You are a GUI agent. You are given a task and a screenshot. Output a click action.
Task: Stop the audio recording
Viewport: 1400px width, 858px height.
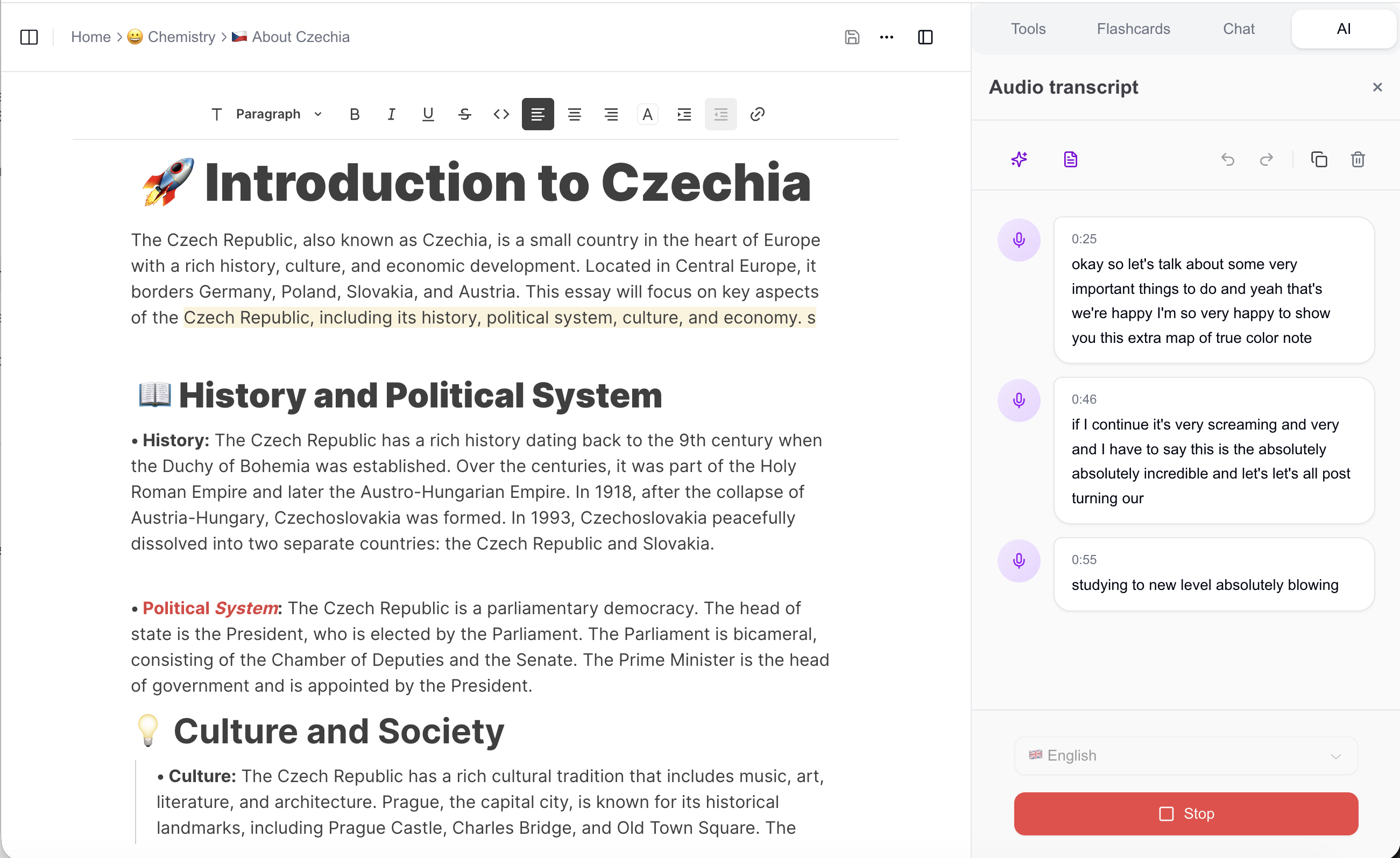pos(1185,814)
